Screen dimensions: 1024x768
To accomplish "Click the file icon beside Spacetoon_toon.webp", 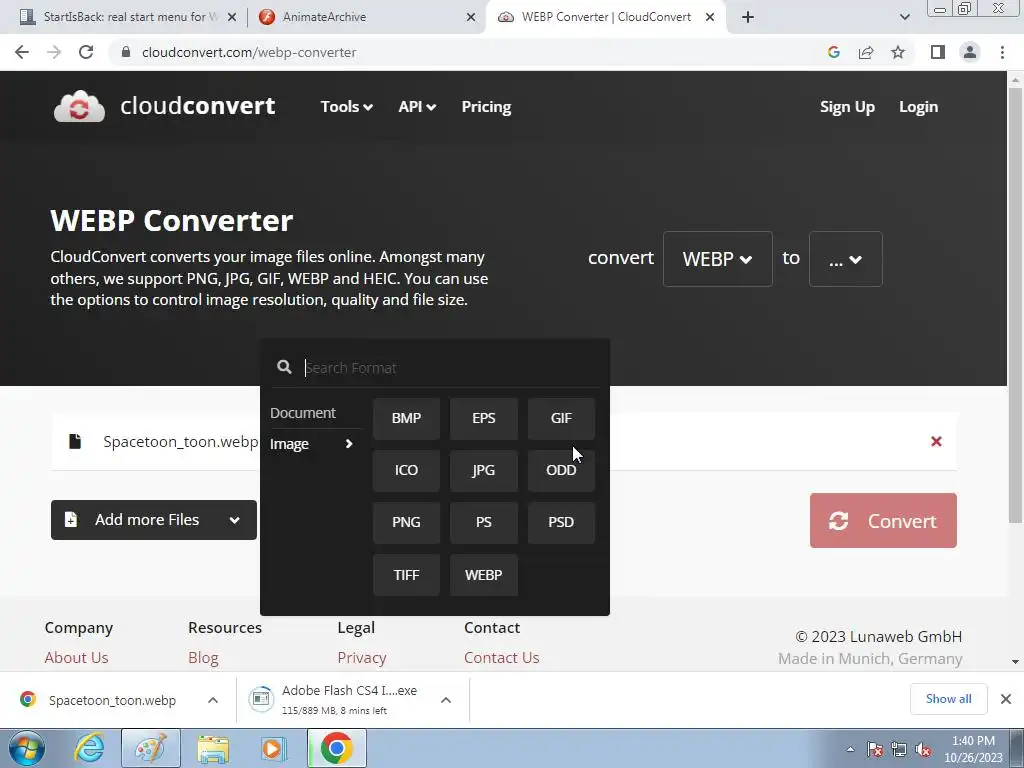I will point(75,441).
